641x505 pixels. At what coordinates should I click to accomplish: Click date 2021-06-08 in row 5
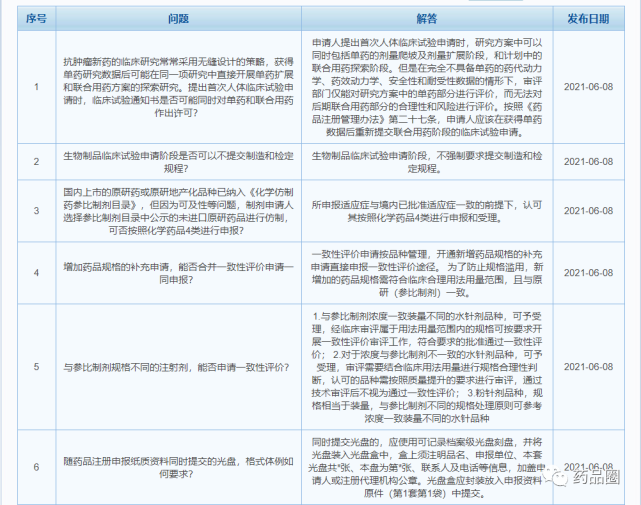tap(589, 367)
